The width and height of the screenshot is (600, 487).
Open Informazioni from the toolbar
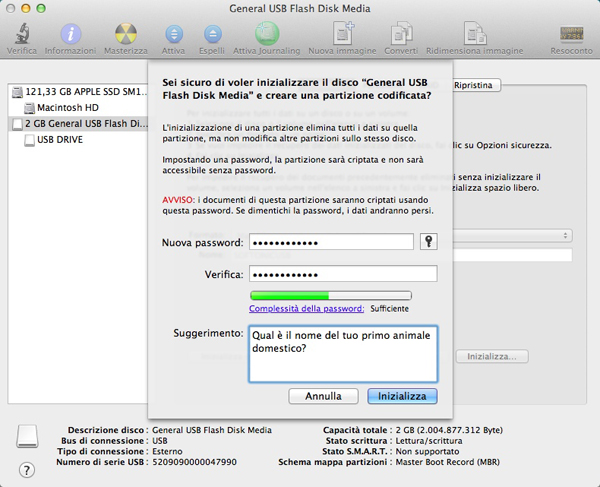[70, 33]
